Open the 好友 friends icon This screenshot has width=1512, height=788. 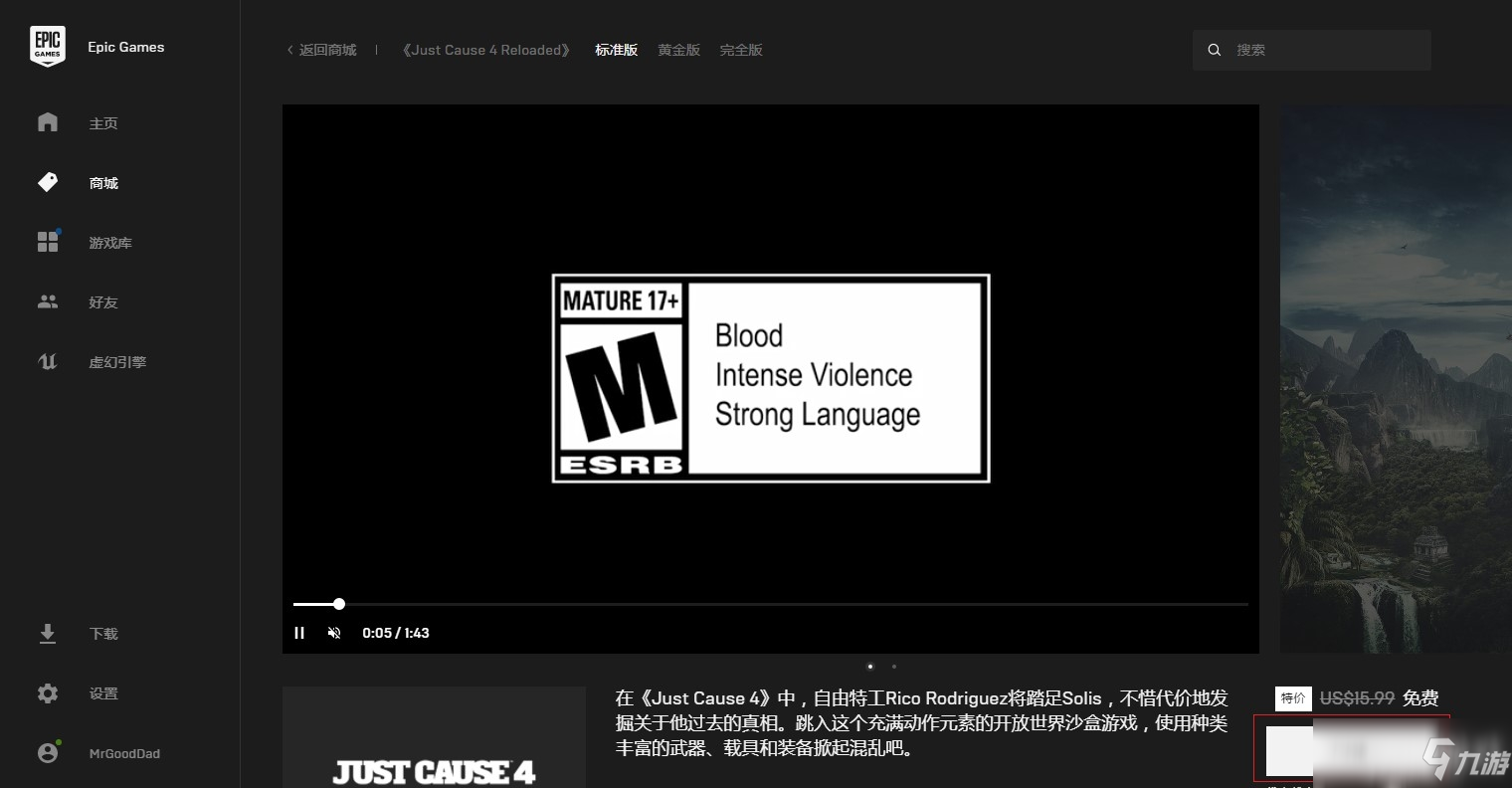coord(48,301)
